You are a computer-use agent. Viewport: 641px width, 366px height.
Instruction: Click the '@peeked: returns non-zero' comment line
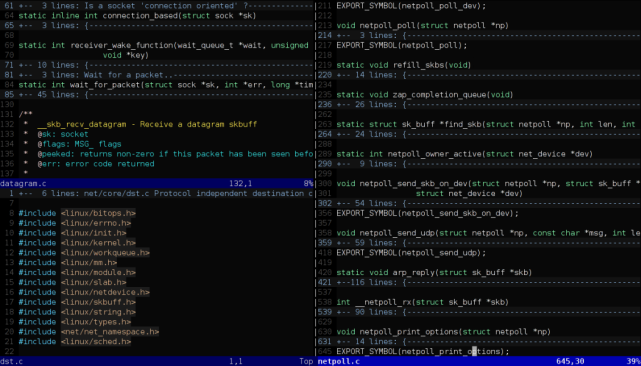[175, 154]
